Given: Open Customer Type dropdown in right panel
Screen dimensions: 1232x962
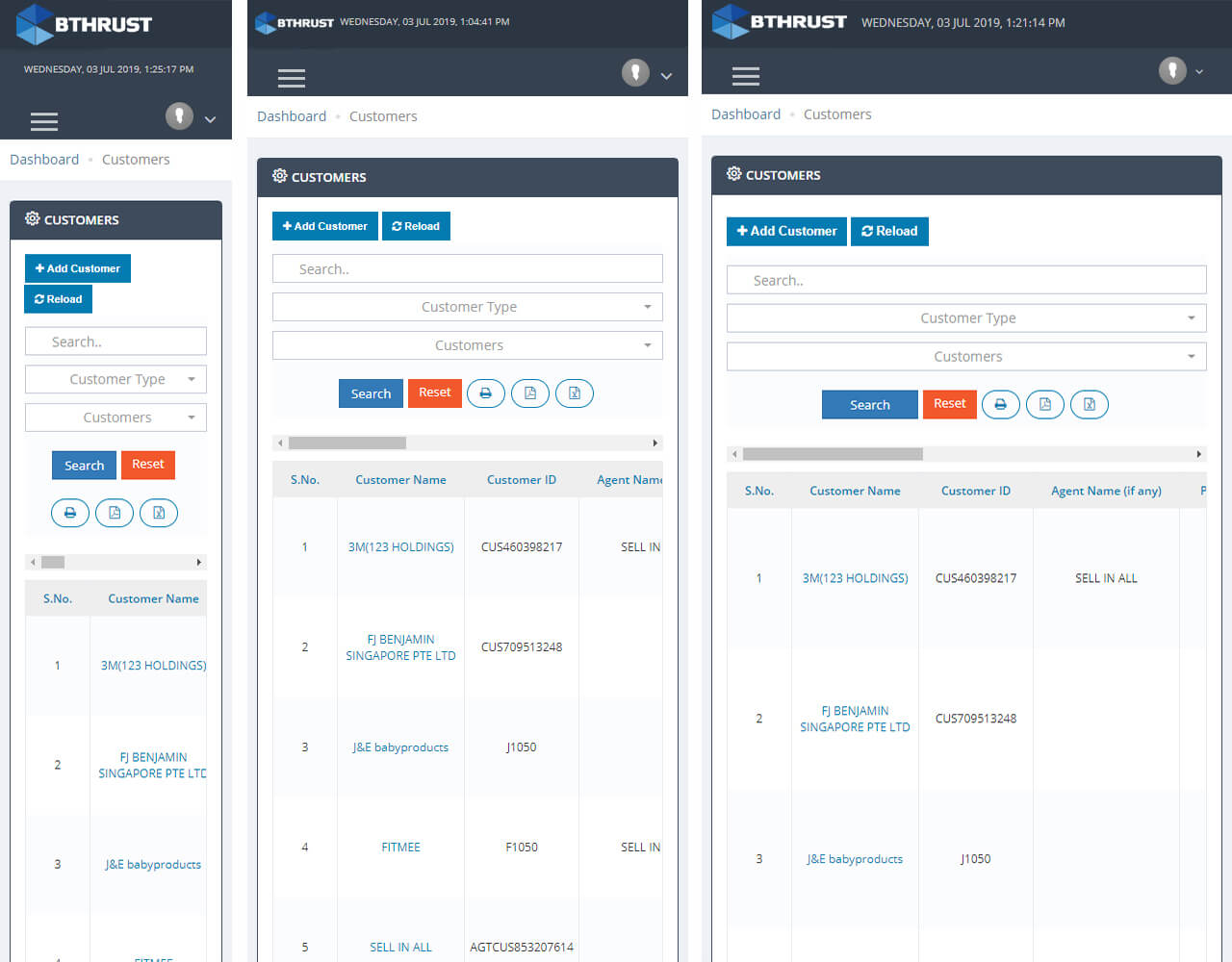Looking at the screenshot, I should pyautogui.click(x=966, y=318).
